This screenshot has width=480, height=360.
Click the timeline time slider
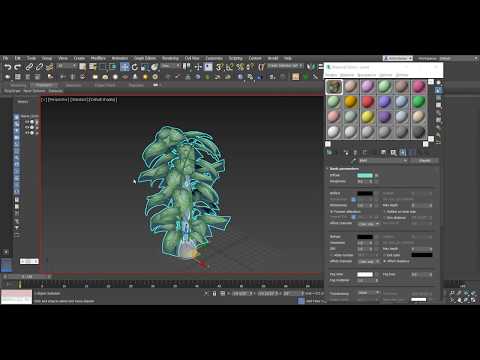click(27, 277)
